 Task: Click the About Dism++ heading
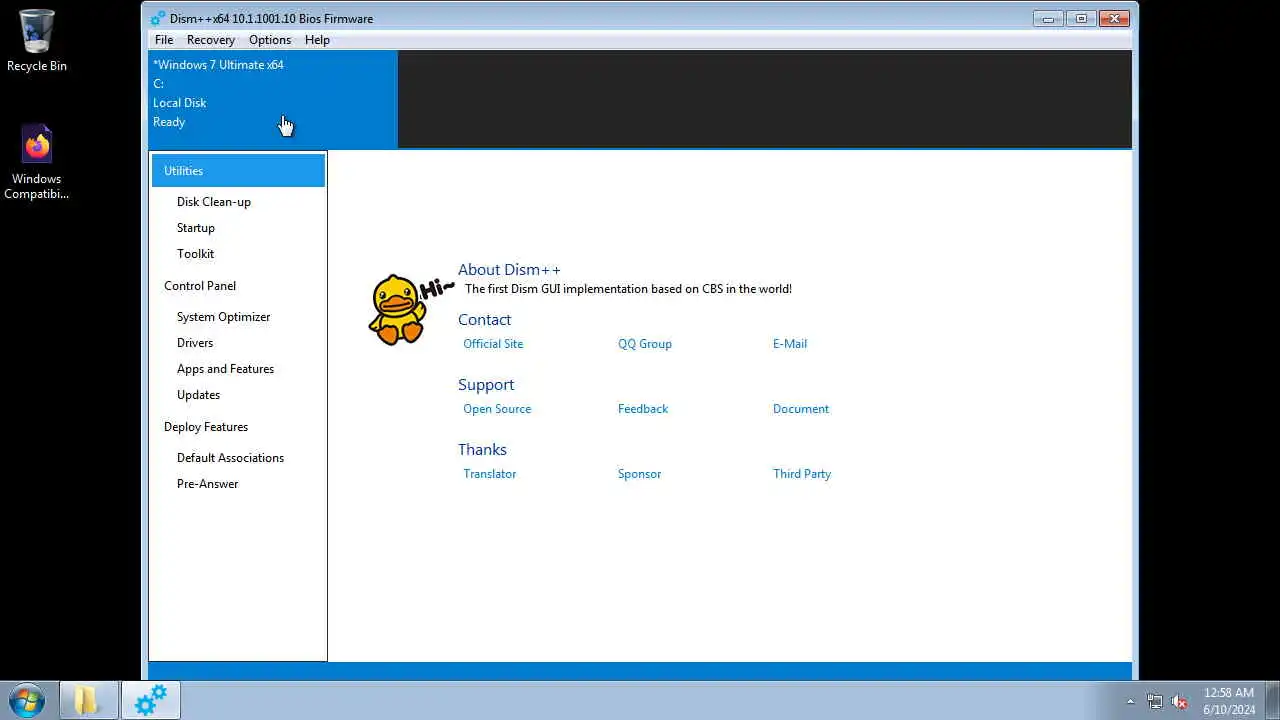point(509,270)
